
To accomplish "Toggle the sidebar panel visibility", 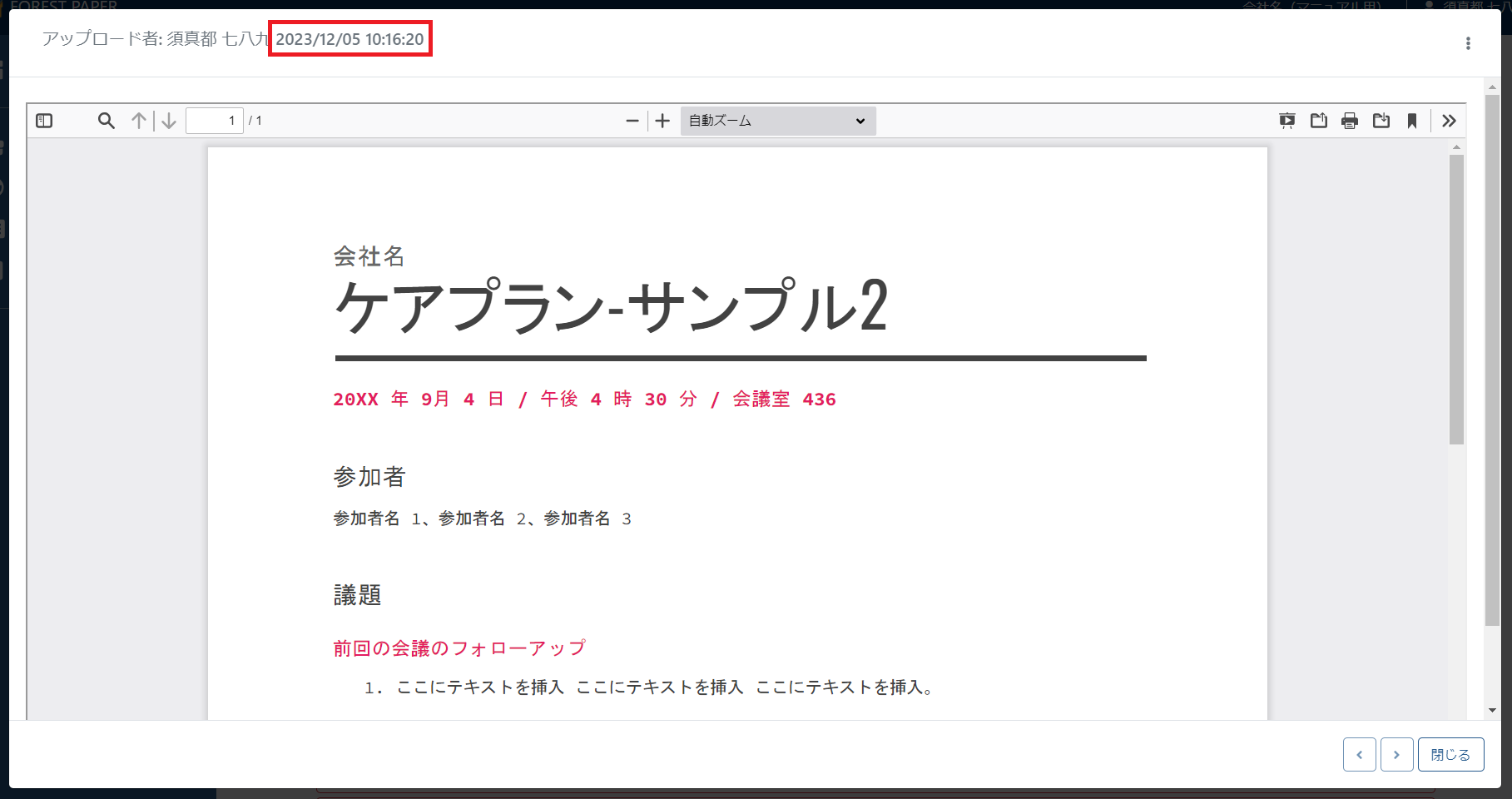I will [x=43, y=121].
